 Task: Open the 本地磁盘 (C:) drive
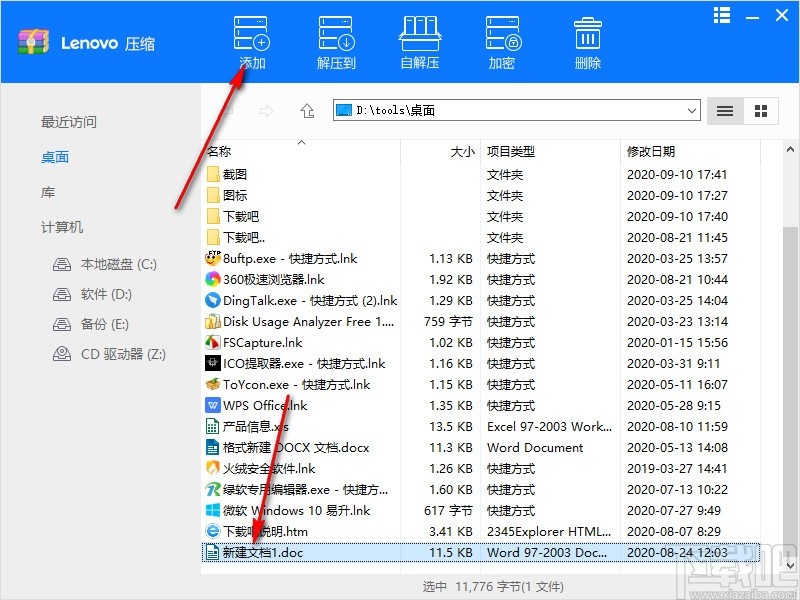click(105, 264)
